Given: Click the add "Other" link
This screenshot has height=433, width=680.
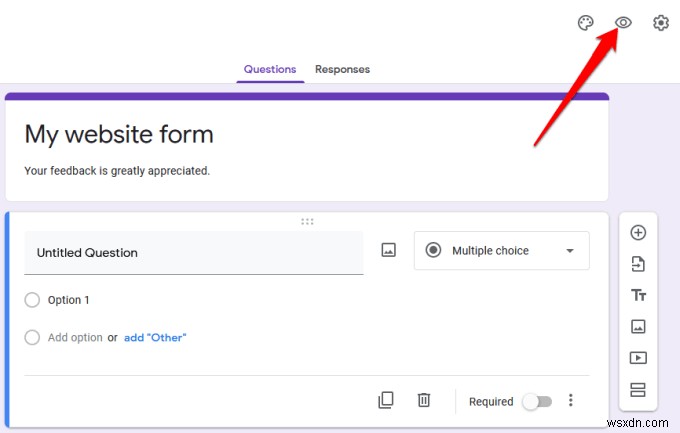Looking at the screenshot, I should [155, 338].
